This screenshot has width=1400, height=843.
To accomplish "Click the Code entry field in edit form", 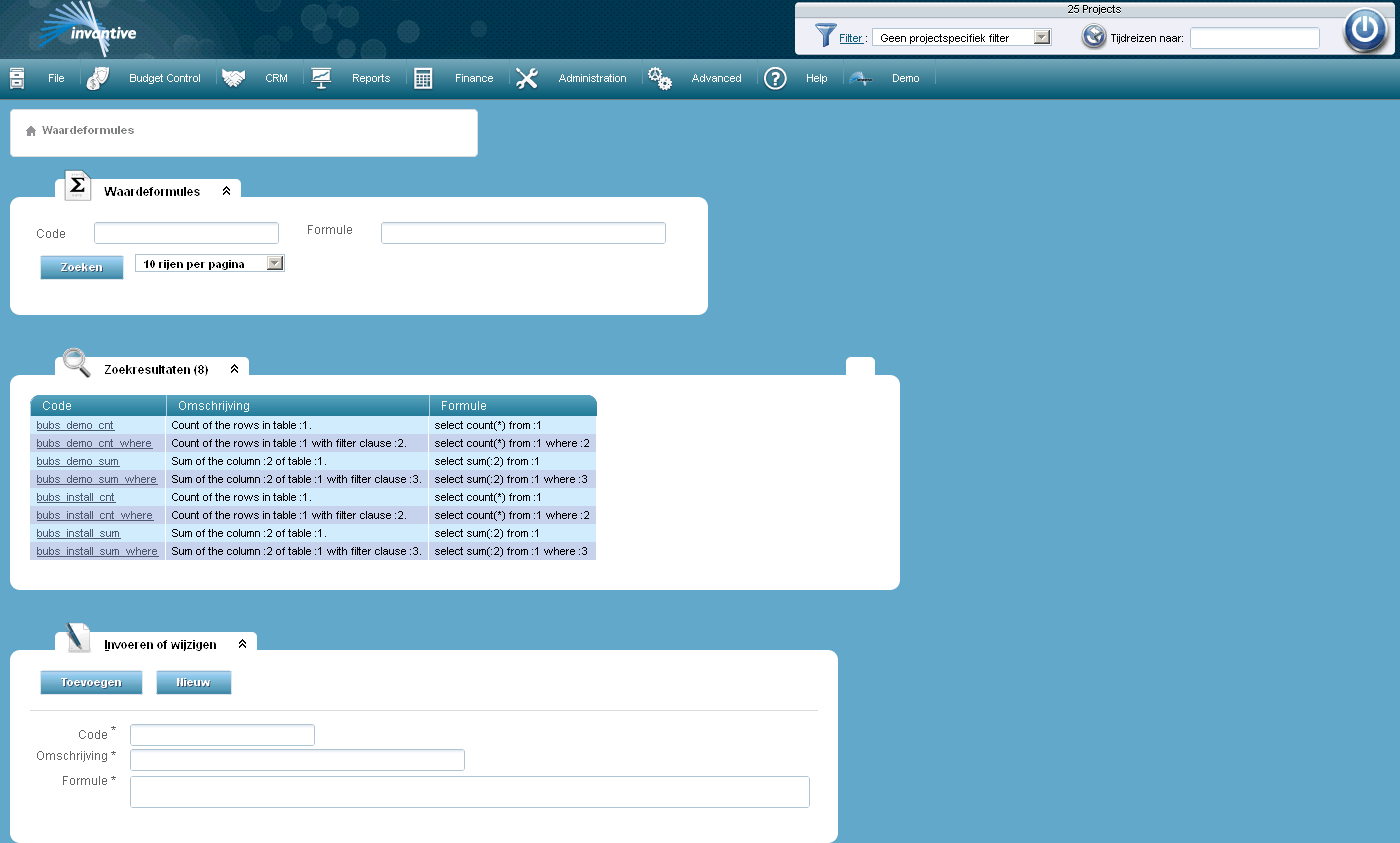I will pyautogui.click(x=222, y=735).
